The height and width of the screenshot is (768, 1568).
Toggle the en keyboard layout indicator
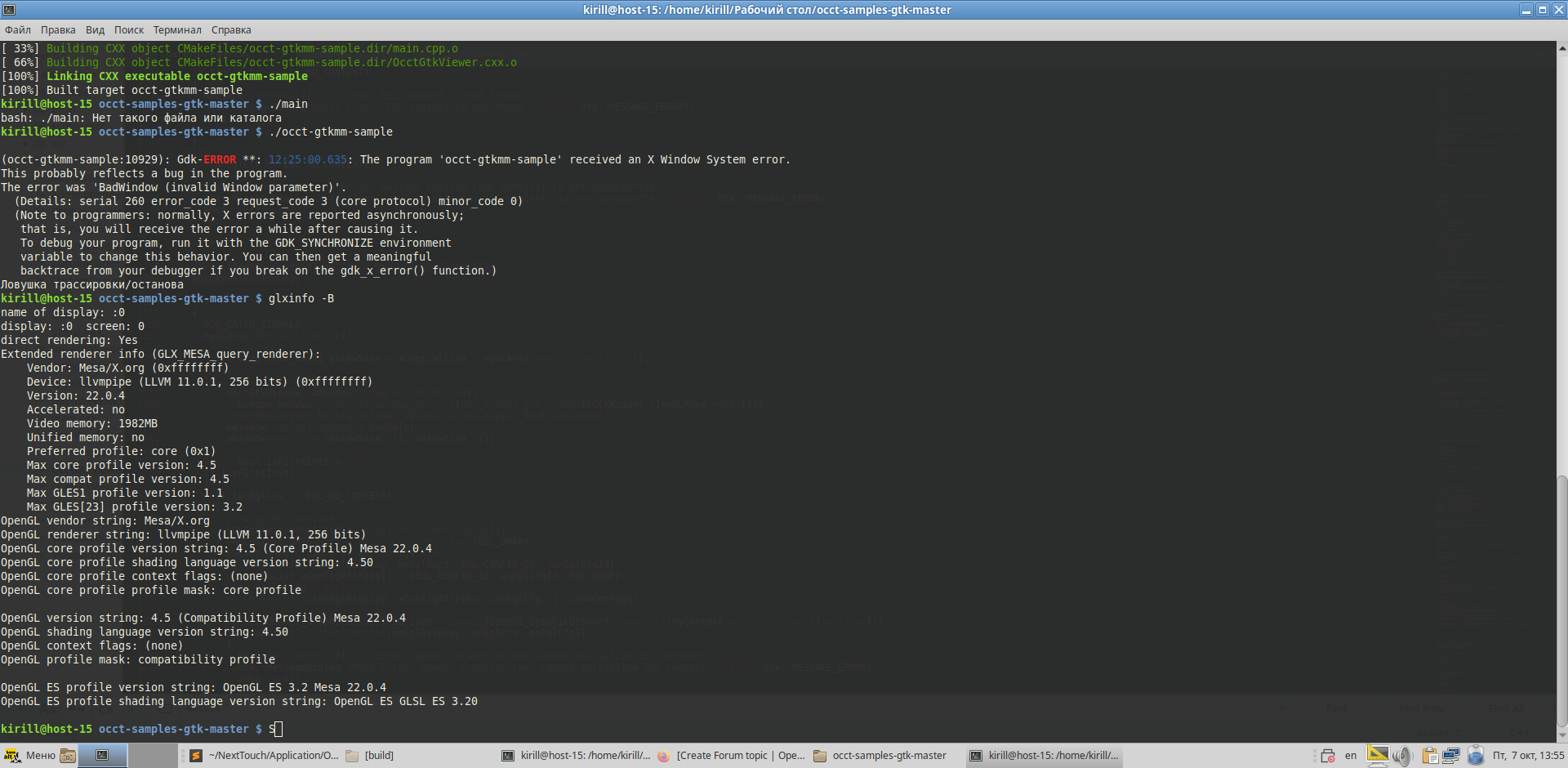[x=1350, y=756]
